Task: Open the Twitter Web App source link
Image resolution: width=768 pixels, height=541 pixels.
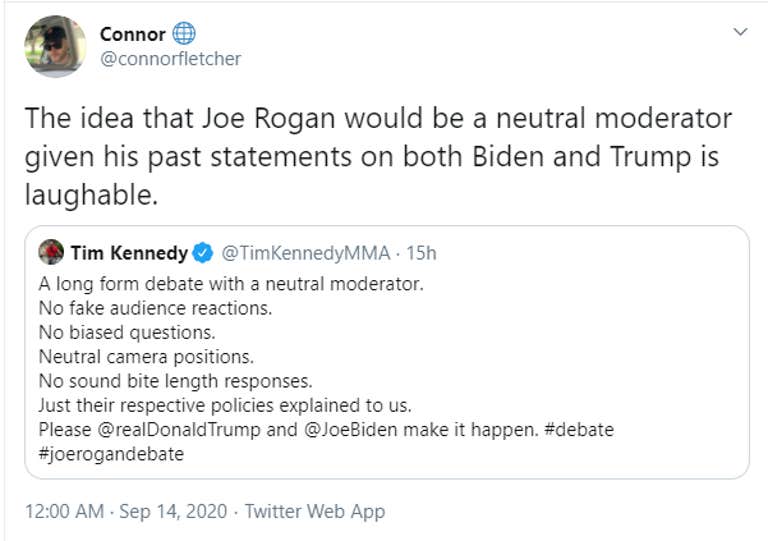Action: (x=314, y=511)
